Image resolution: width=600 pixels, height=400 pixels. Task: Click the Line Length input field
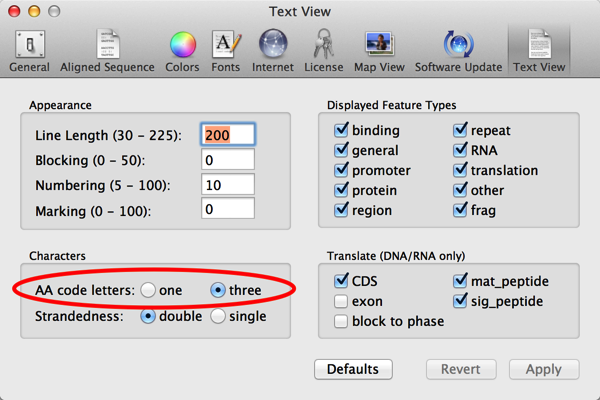click(228, 134)
